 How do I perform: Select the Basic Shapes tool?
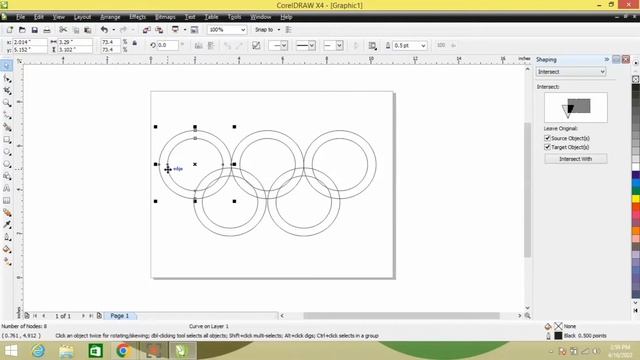tap(7, 176)
